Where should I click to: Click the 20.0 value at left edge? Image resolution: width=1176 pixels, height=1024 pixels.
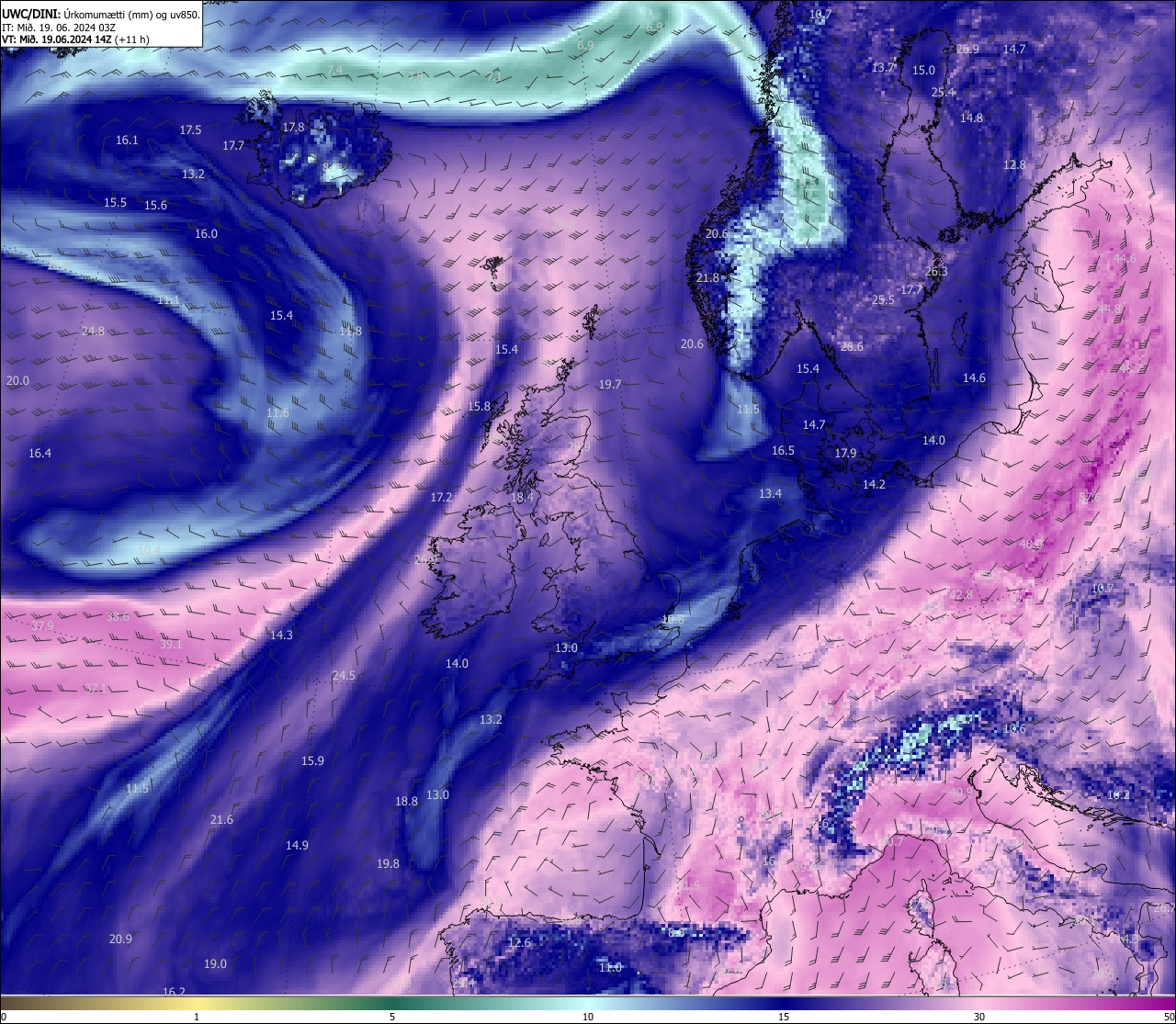tap(17, 381)
